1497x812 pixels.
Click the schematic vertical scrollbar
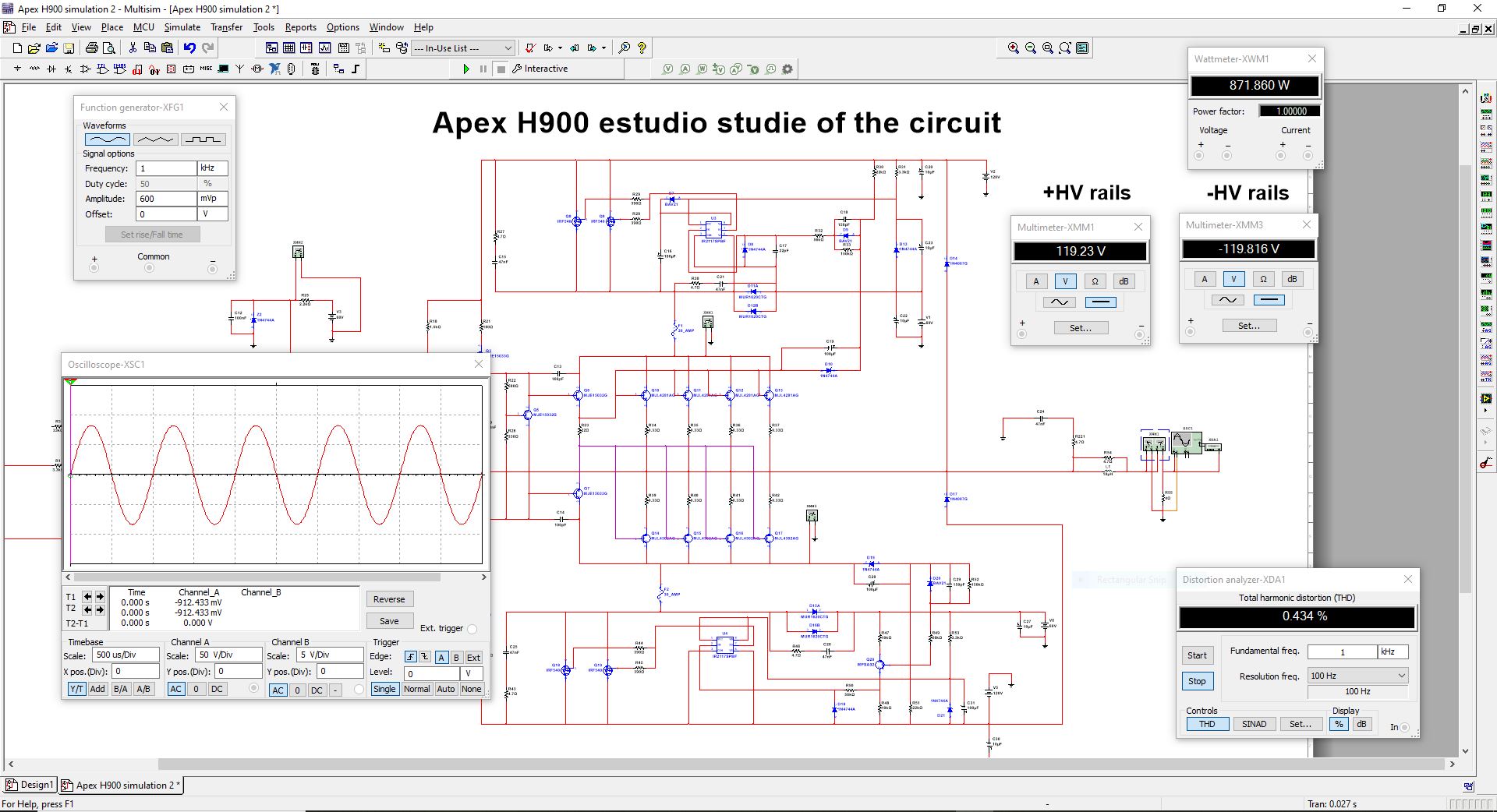pos(1465,378)
